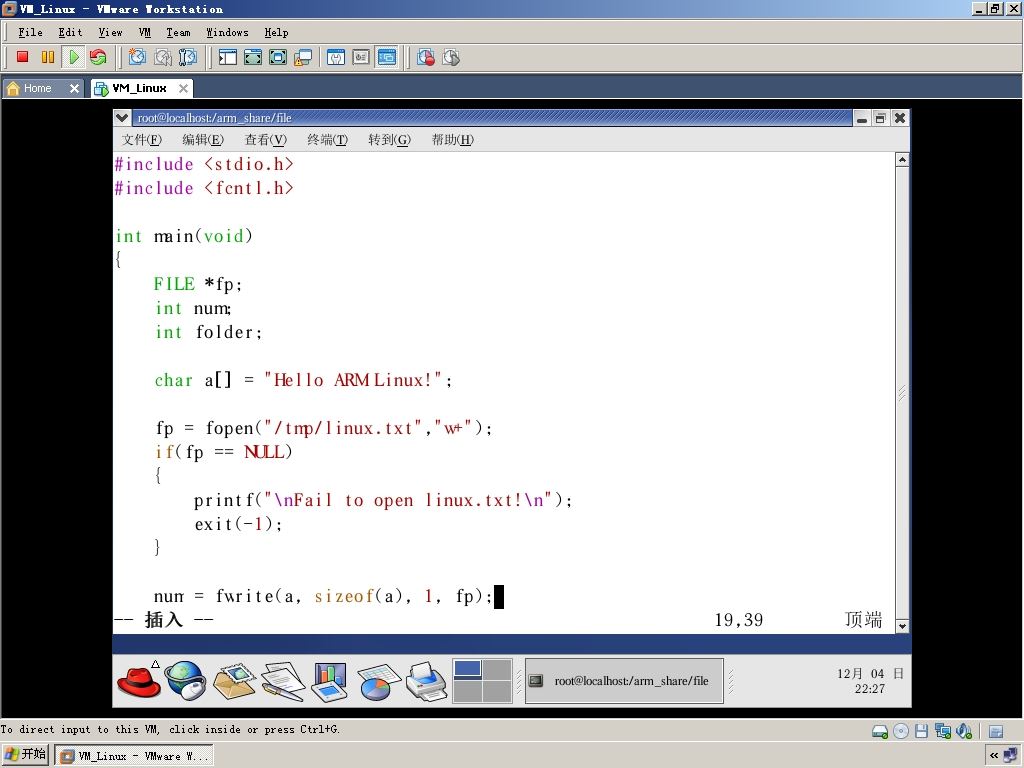Open the print manager icon

pos(426,681)
